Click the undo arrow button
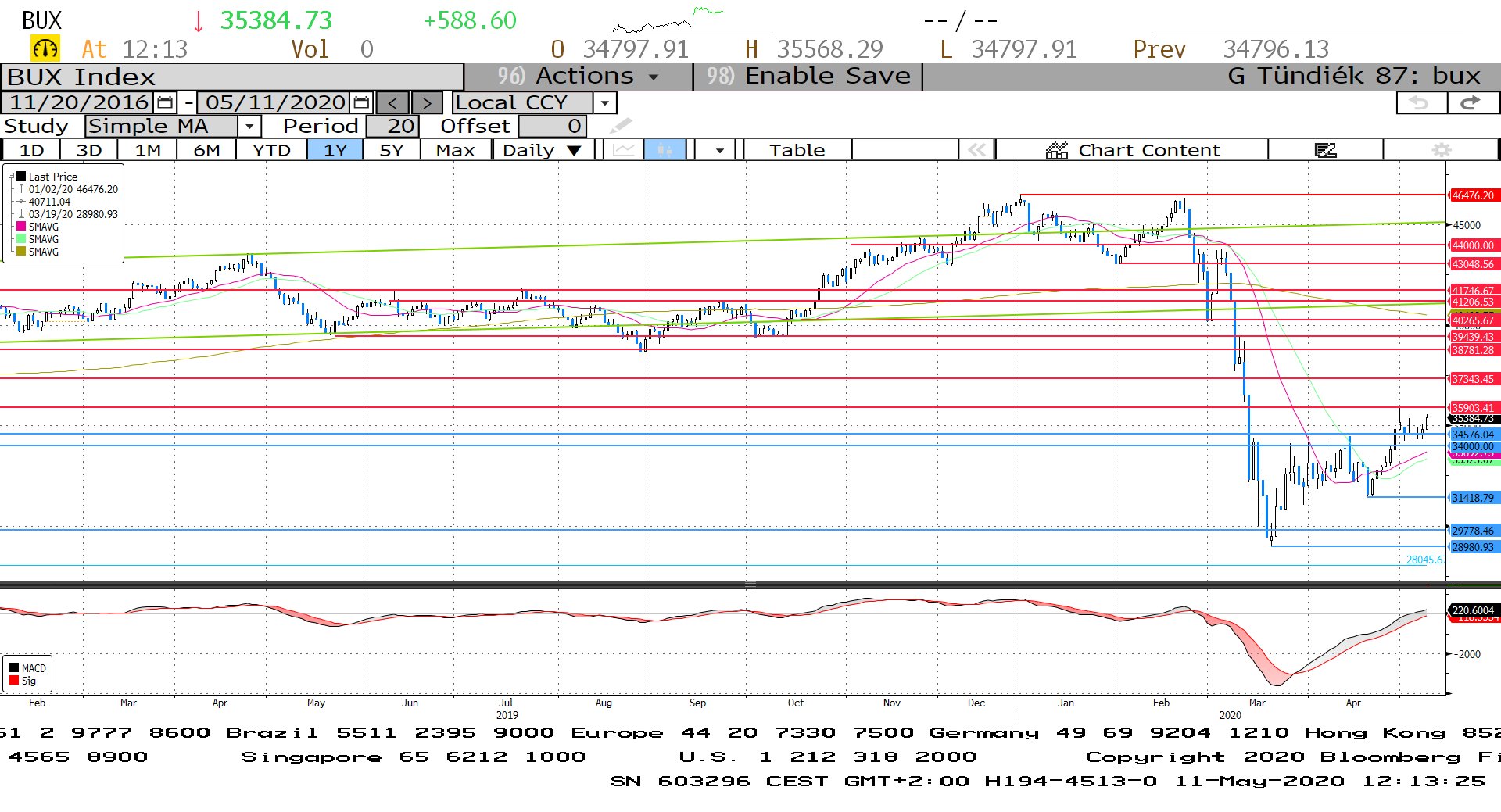 coord(1420,102)
